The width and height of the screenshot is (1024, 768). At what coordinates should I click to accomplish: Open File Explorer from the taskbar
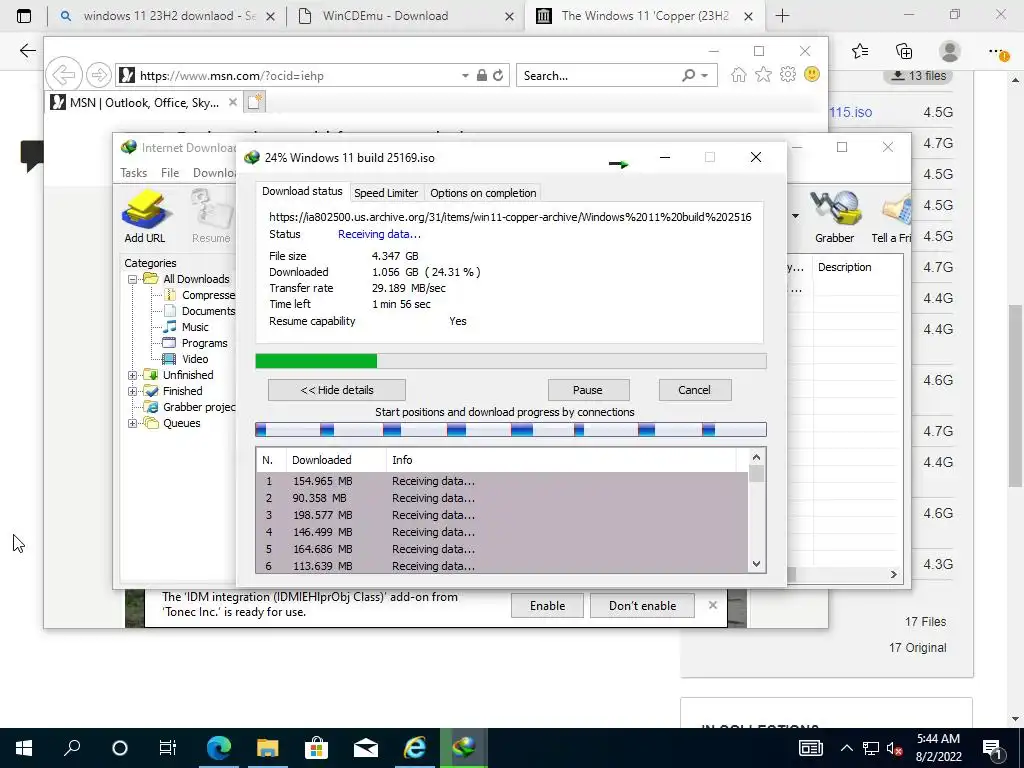point(267,748)
